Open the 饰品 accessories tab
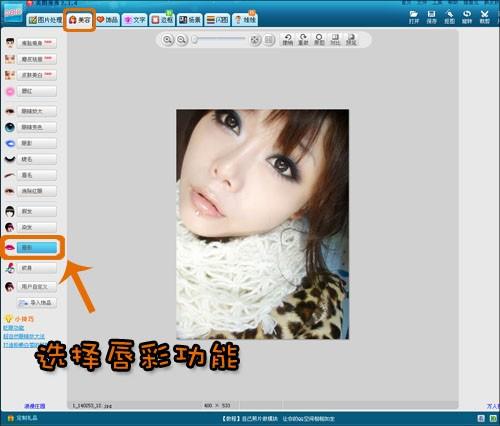Image resolution: width=500 pixels, height=426 pixels. (x=107, y=20)
